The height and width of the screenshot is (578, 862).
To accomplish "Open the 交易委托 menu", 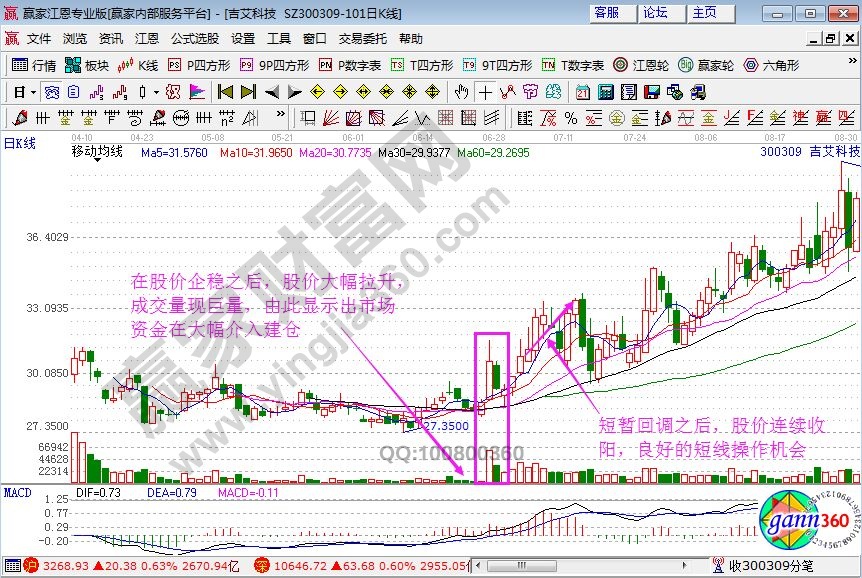I will (x=362, y=39).
